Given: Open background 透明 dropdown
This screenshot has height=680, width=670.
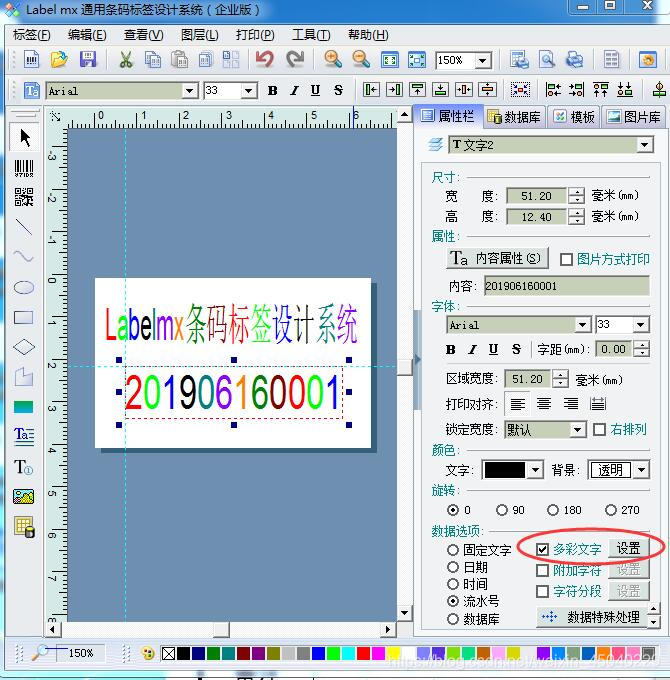Looking at the screenshot, I should click(x=641, y=470).
